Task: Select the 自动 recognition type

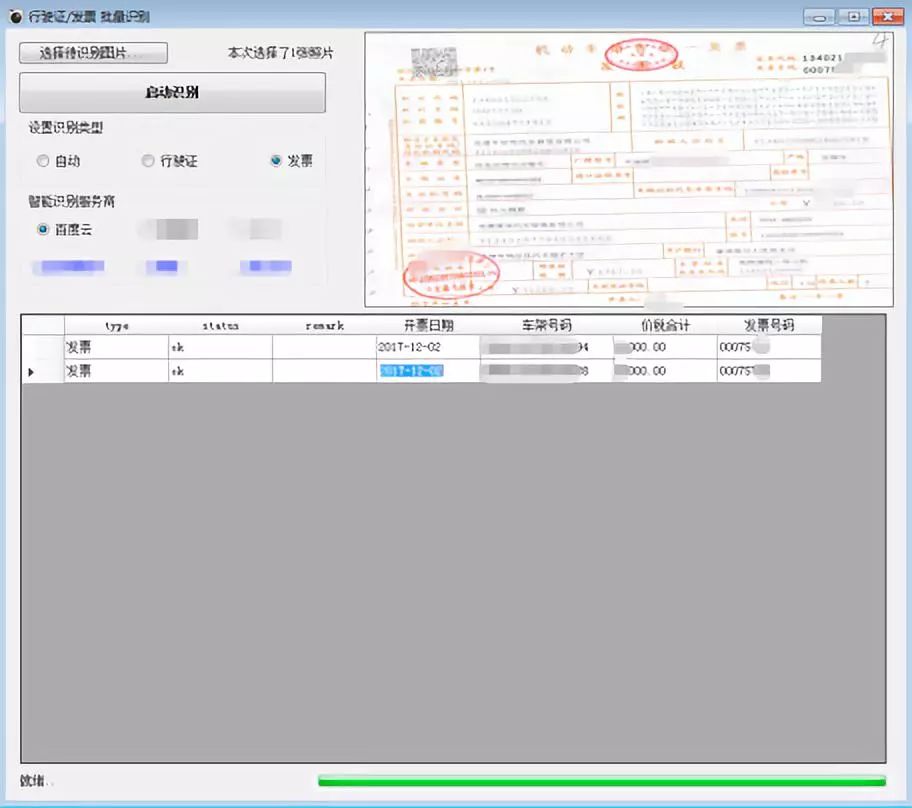Action: click(x=43, y=161)
